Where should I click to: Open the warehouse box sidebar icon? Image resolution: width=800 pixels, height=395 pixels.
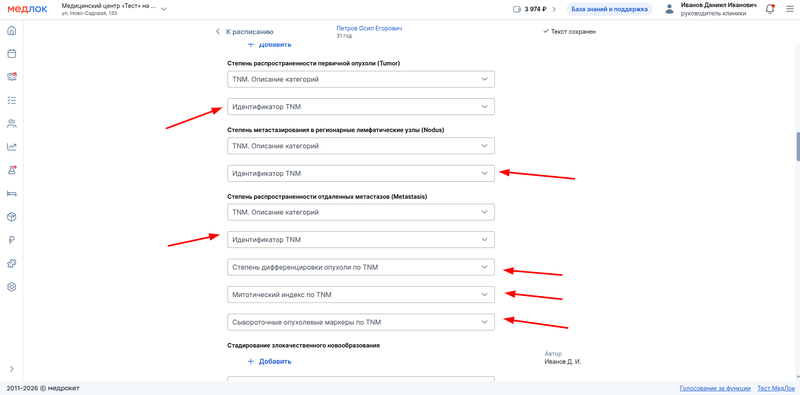click(x=12, y=217)
